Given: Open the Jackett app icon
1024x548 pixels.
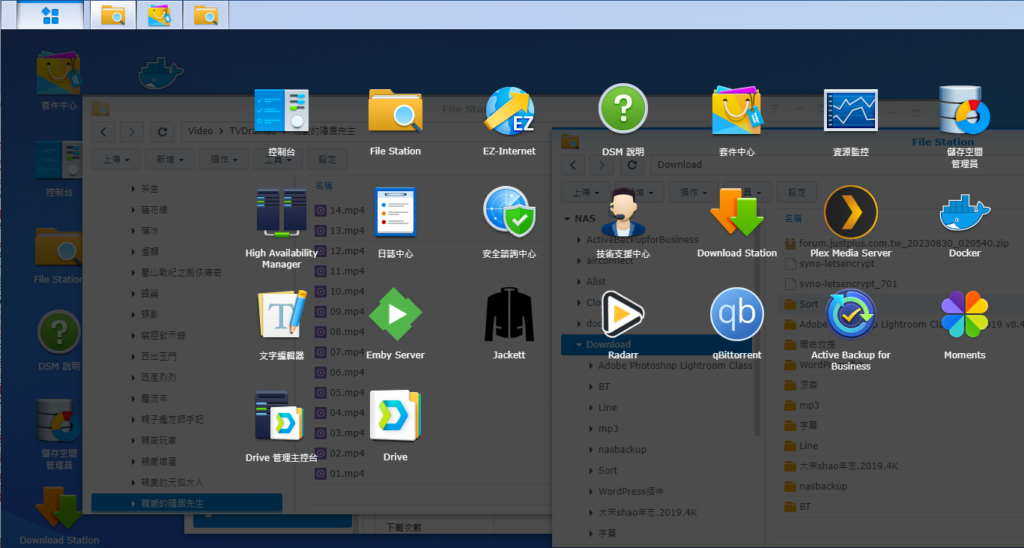Looking at the screenshot, I should [x=509, y=314].
